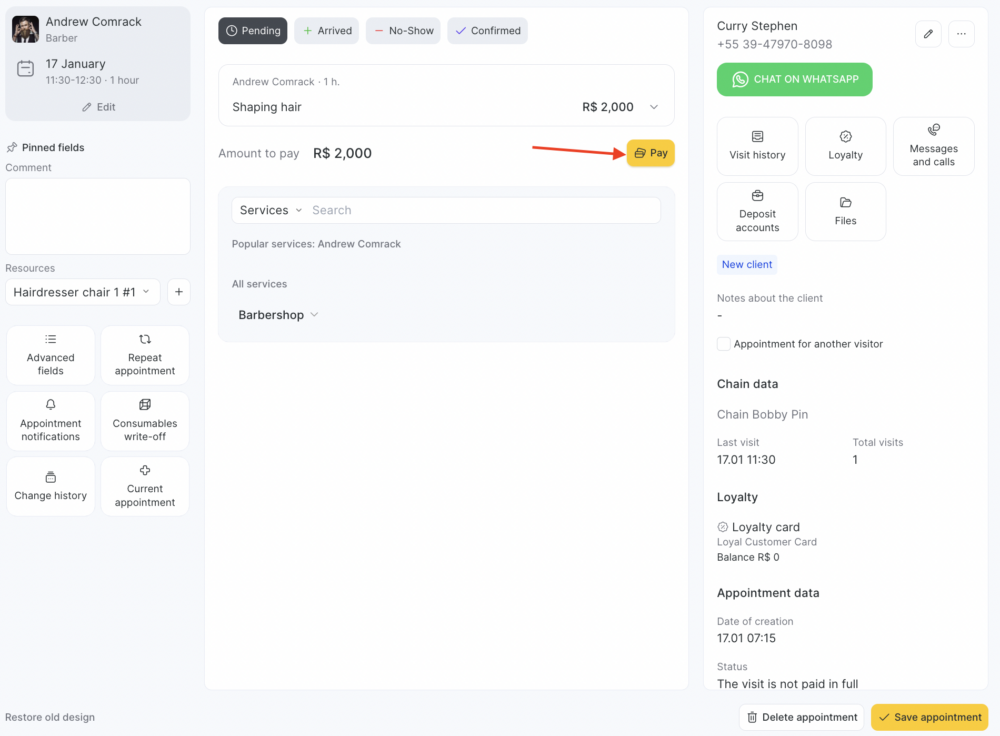
Task: Open Current appointment
Action: (145, 487)
